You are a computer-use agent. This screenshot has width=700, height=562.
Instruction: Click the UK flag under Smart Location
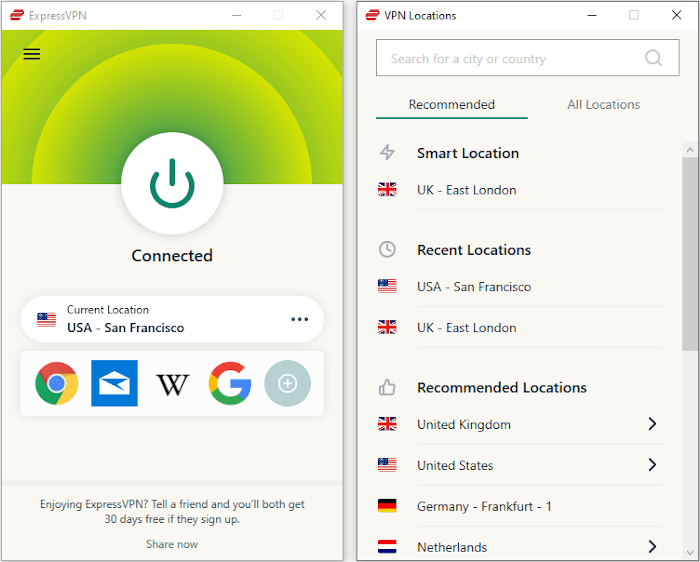point(387,189)
